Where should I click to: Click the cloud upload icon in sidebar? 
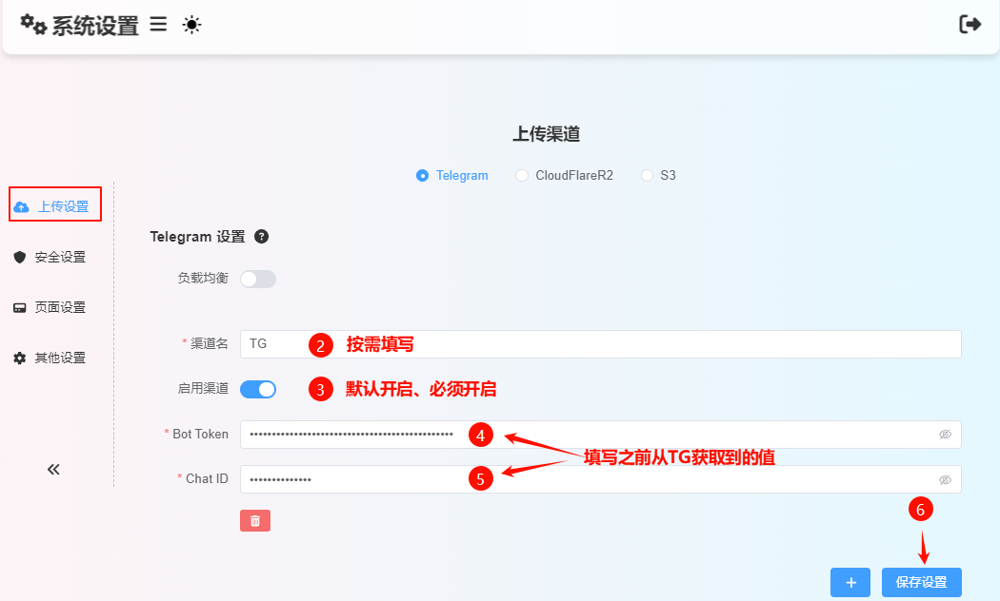[x=21, y=207]
